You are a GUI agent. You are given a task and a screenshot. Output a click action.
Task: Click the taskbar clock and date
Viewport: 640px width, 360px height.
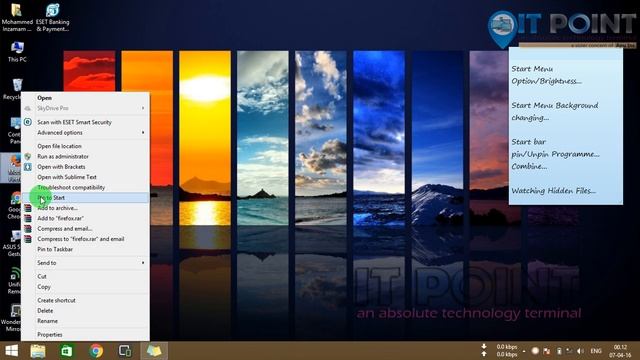pos(620,351)
